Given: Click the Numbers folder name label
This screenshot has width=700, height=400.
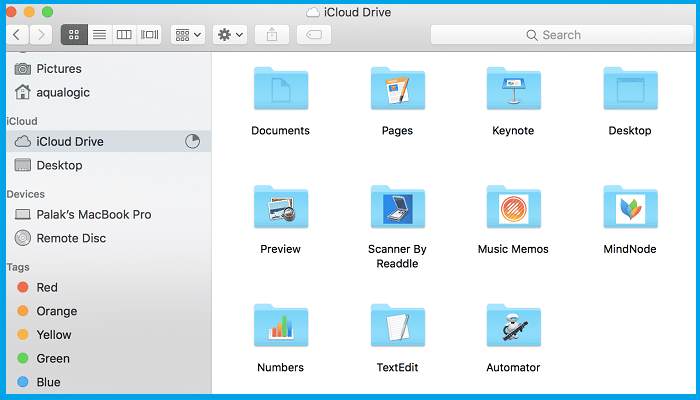Looking at the screenshot, I should 280,367.
